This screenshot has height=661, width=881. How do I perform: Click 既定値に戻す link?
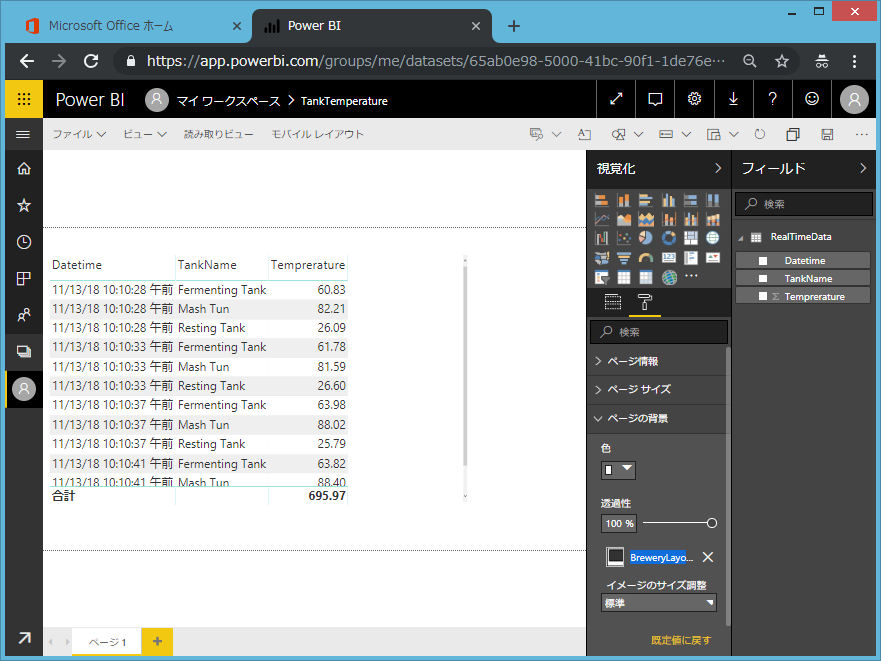click(680, 640)
